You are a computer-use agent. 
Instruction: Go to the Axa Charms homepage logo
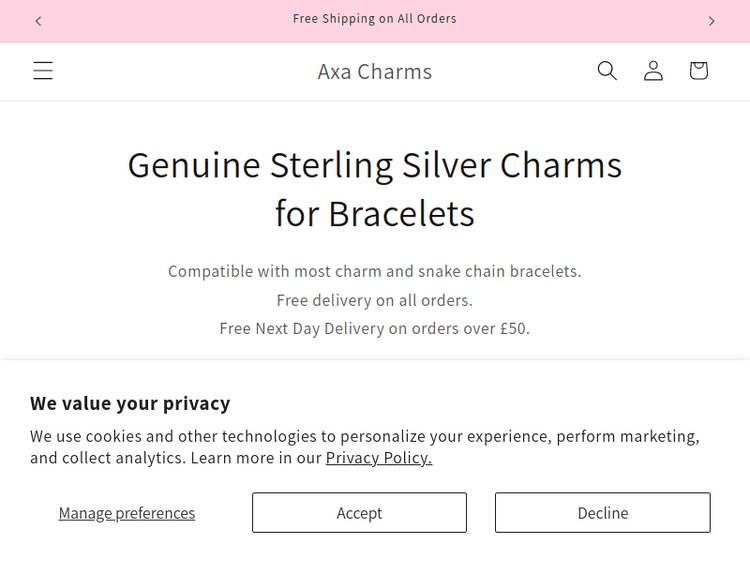[x=375, y=72]
